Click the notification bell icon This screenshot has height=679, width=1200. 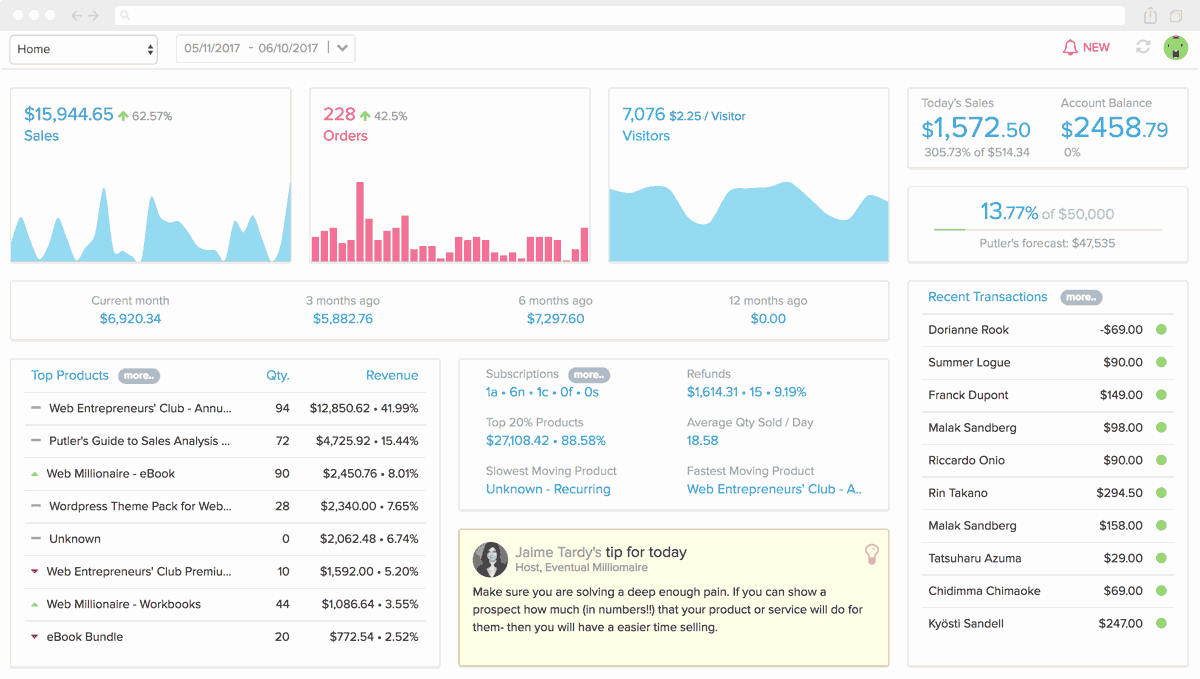[1070, 47]
